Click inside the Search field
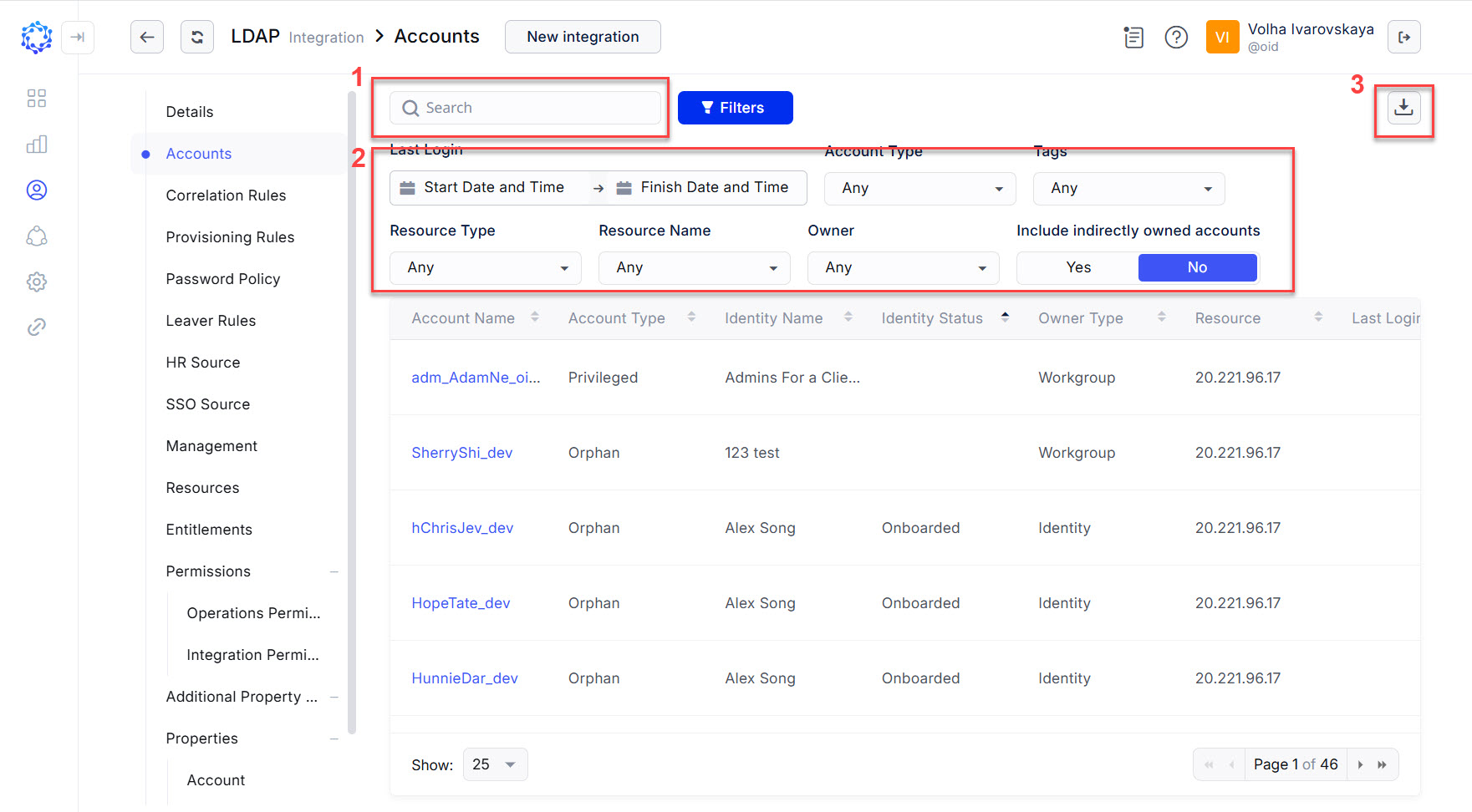1472x812 pixels. click(525, 107)
